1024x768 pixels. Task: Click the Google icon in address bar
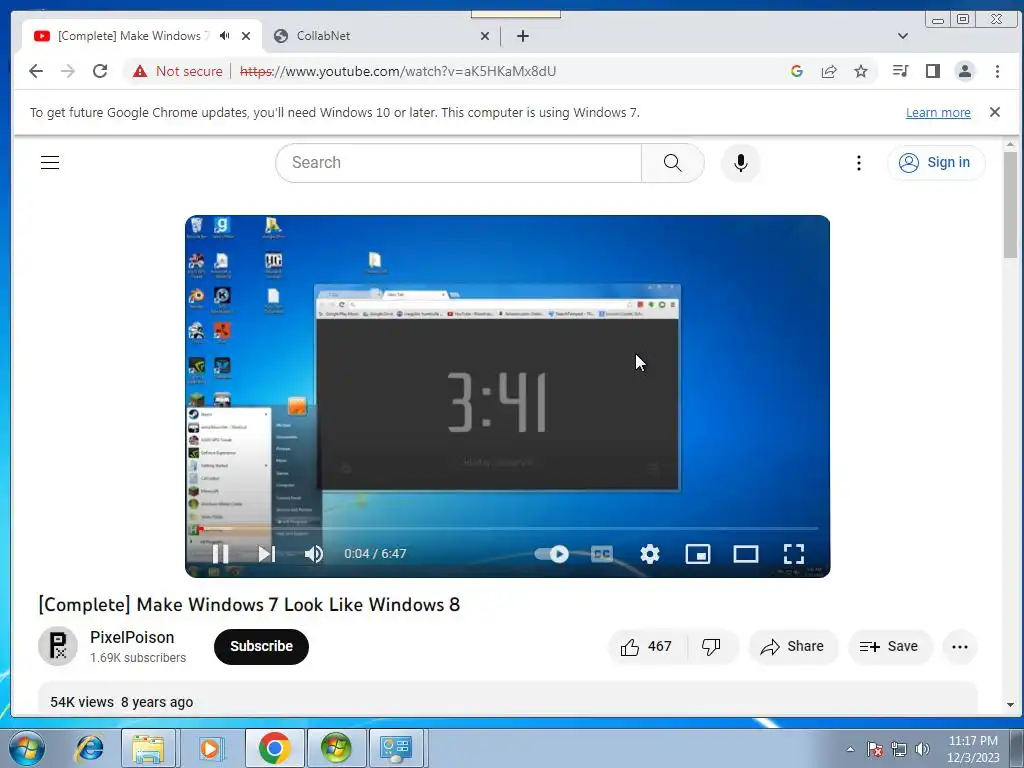[797, 71]
